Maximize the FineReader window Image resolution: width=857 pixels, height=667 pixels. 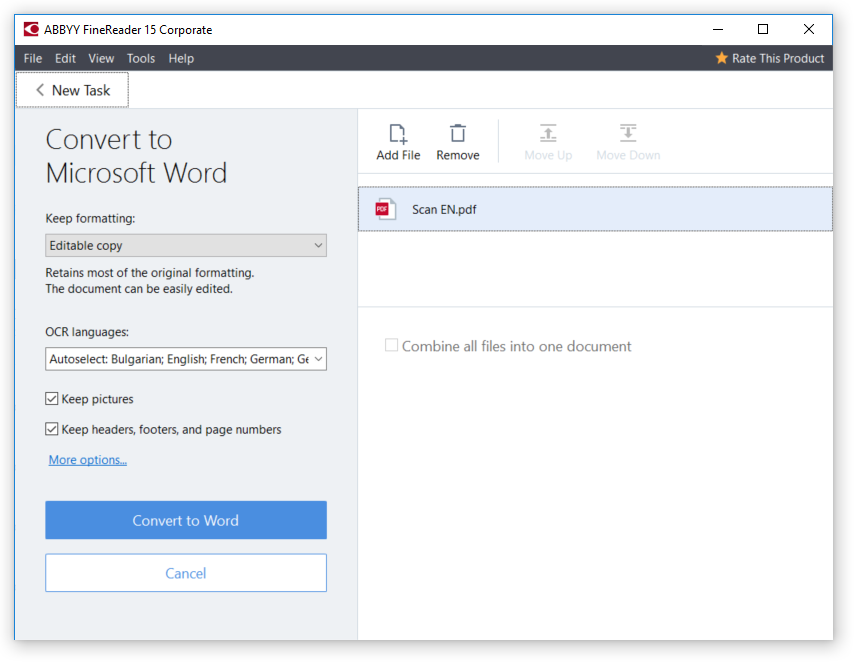(x=763, y=30)
